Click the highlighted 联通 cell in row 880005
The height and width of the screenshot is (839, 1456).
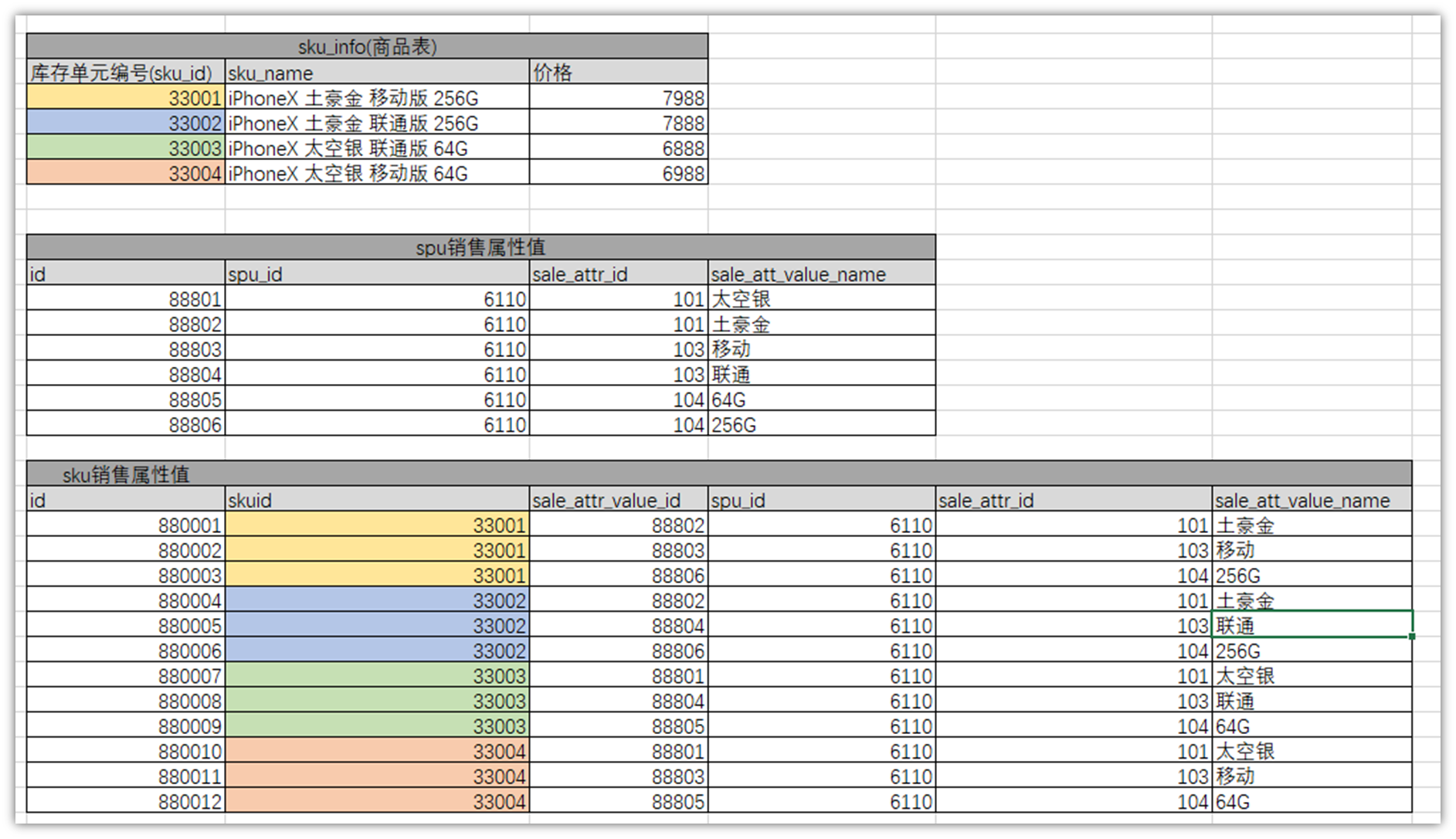[x=1312, y=625]
